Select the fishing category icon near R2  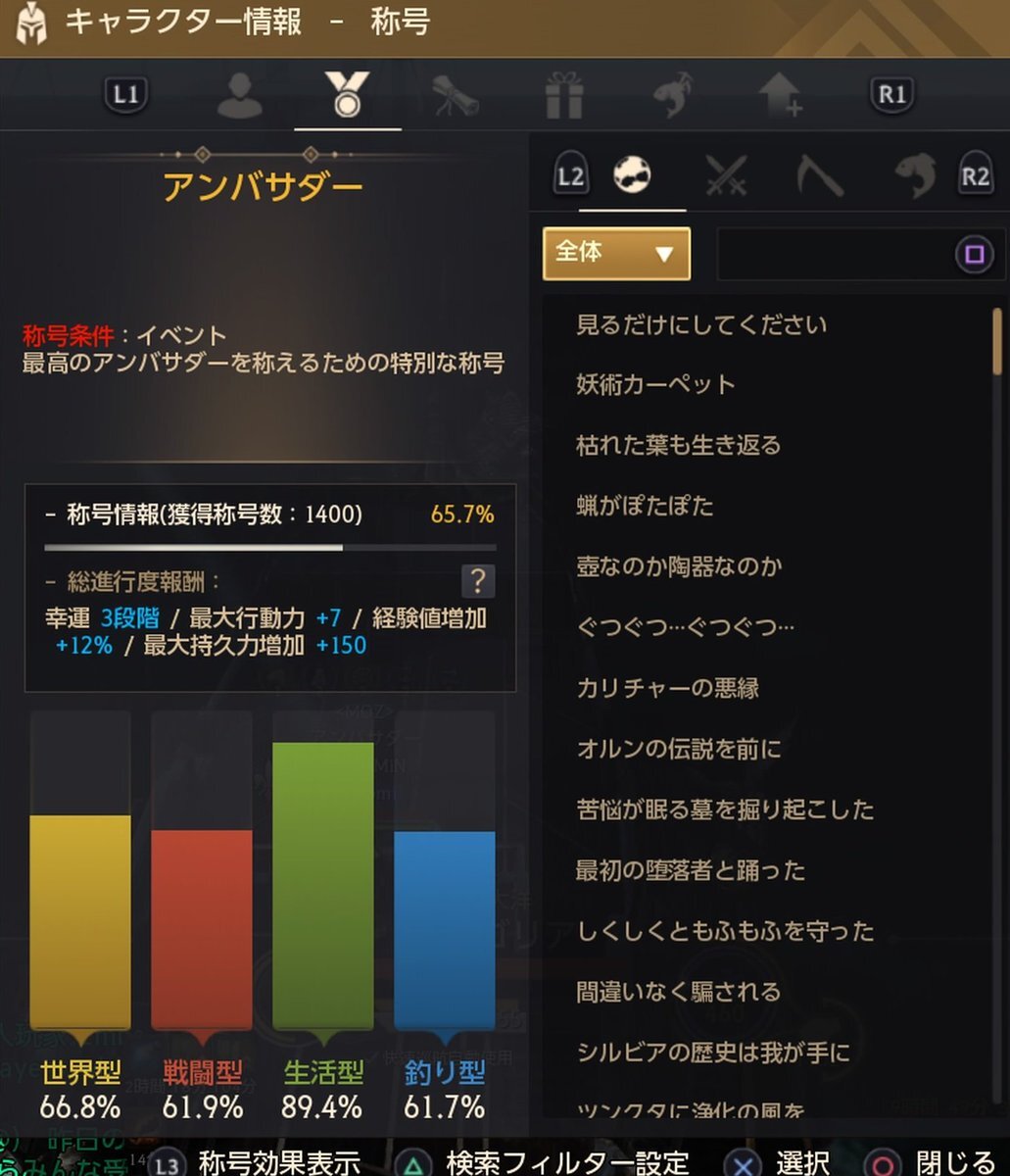(914, 176)
